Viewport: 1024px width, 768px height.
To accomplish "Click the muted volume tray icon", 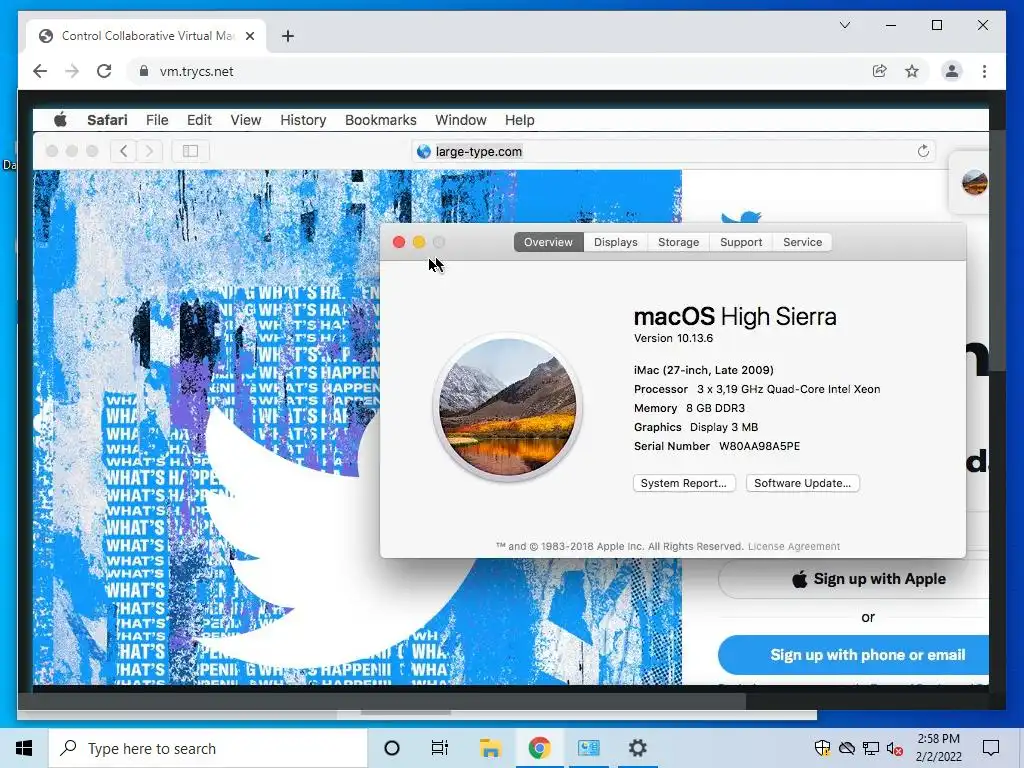I will tap(895, 748).
